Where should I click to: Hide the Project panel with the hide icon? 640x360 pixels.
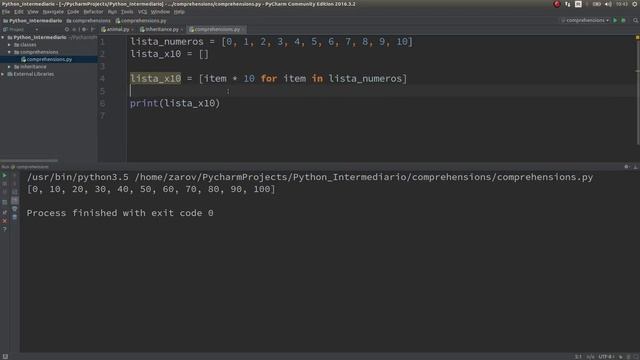[93, 29]
